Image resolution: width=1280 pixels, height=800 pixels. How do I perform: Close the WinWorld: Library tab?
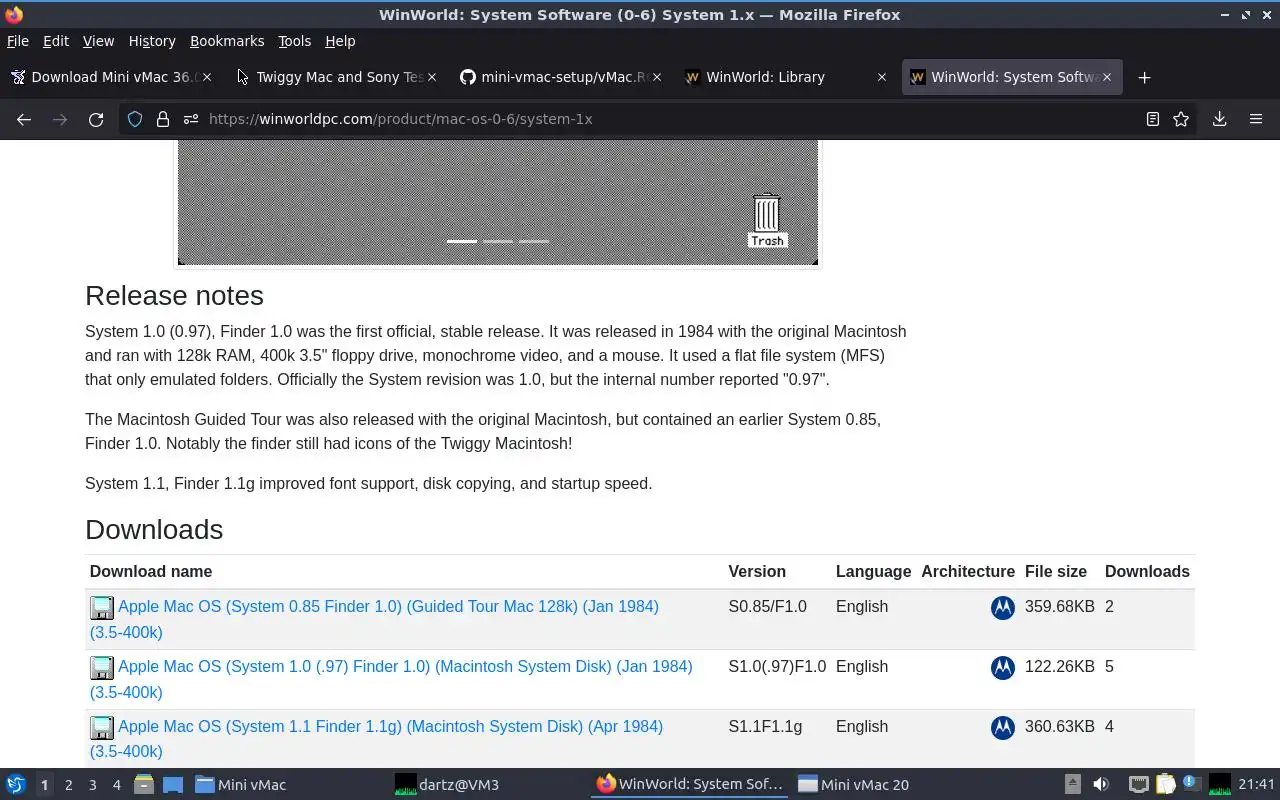tap(882, 77)
